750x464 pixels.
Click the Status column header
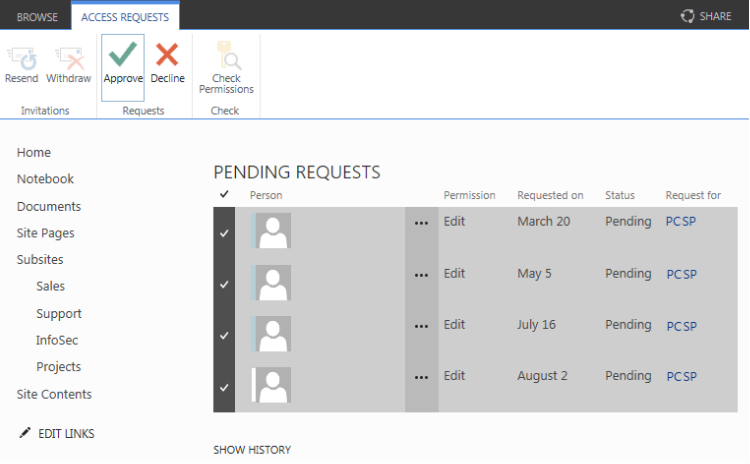tap(620, 195)
